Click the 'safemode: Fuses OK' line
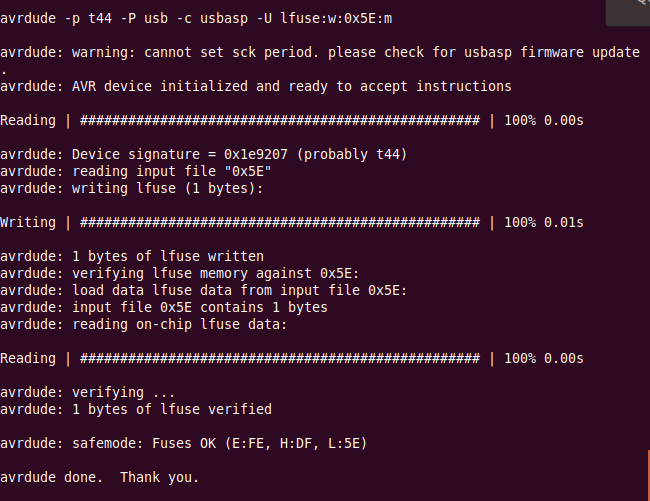This screenshot has height=501, width=650. 184,443
